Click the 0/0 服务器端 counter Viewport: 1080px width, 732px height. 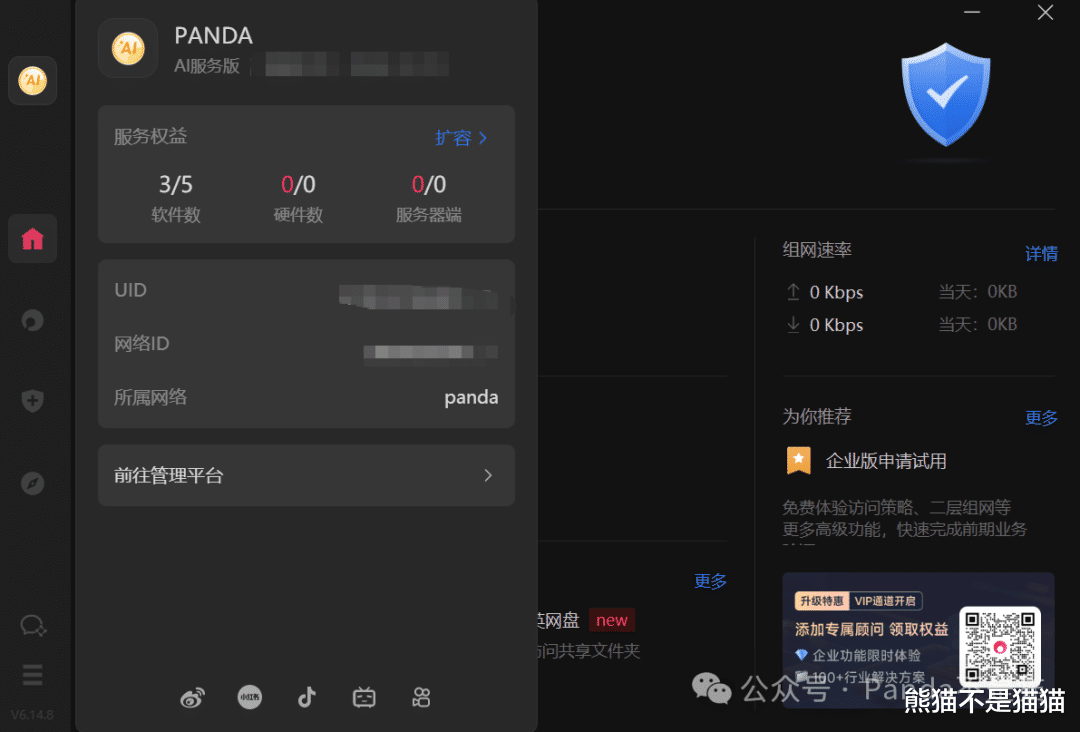428,198
